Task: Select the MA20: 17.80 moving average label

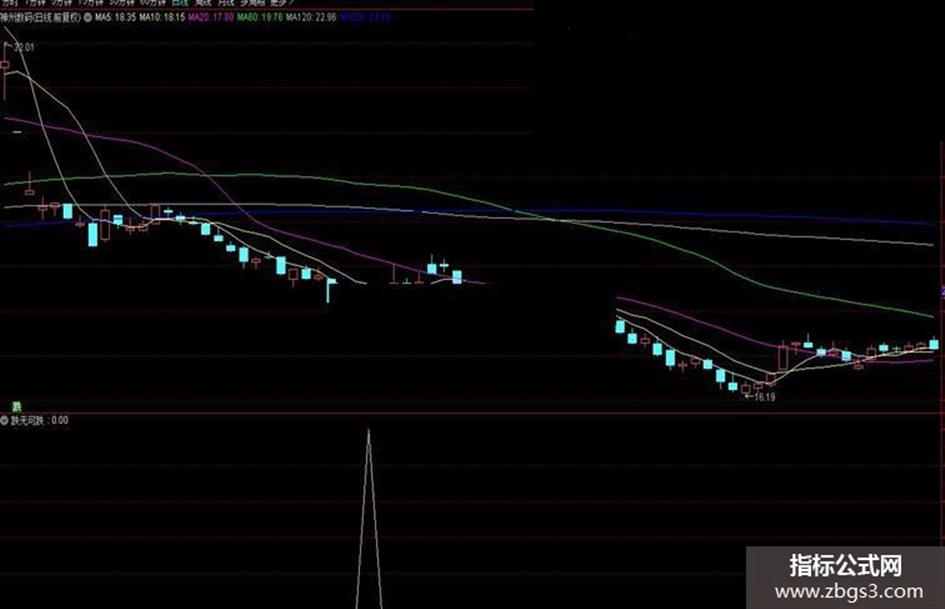Action: tap(211, 17)
